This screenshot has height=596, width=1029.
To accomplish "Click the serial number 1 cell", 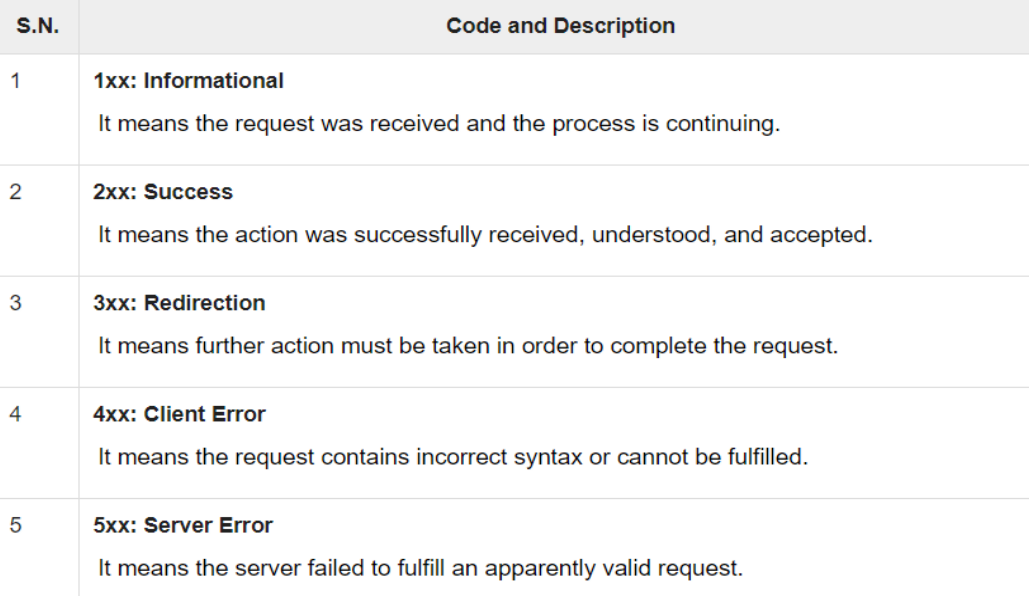I will 16,81.
